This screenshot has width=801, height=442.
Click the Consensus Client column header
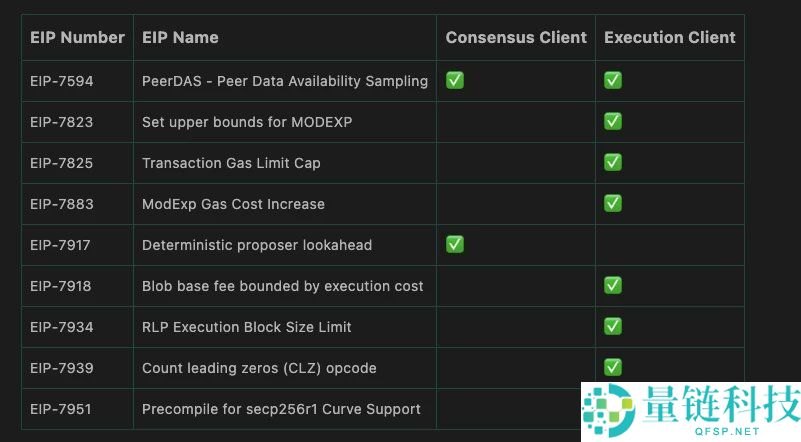(516, 38)
